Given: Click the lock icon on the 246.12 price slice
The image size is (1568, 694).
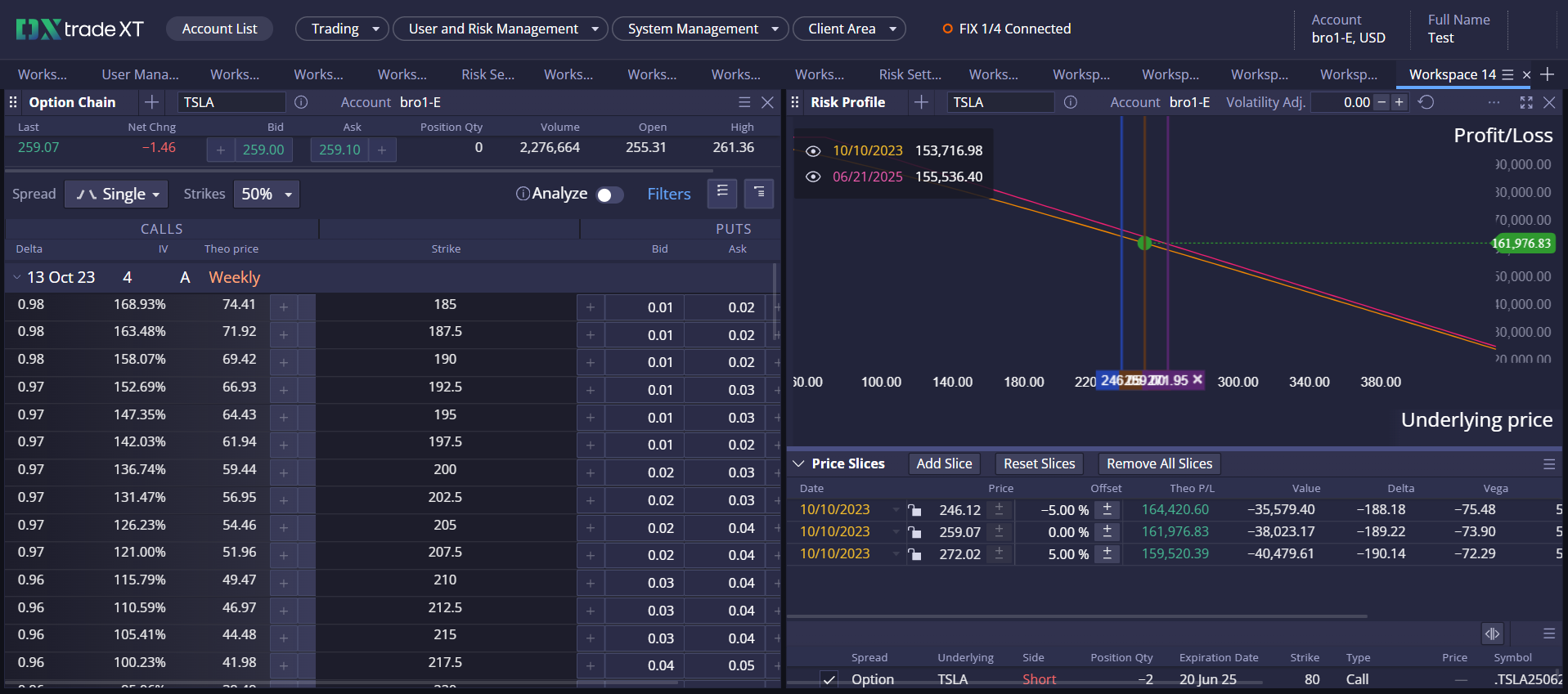Looking at the screenshot, I should pos(914,510).
